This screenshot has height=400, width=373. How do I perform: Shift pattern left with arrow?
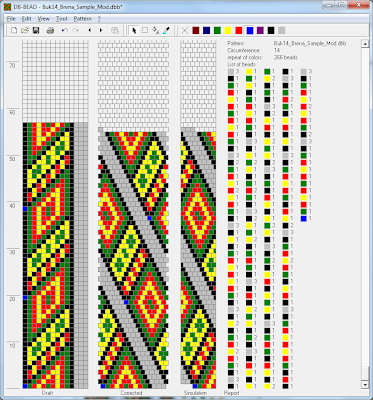click(89, 31)
